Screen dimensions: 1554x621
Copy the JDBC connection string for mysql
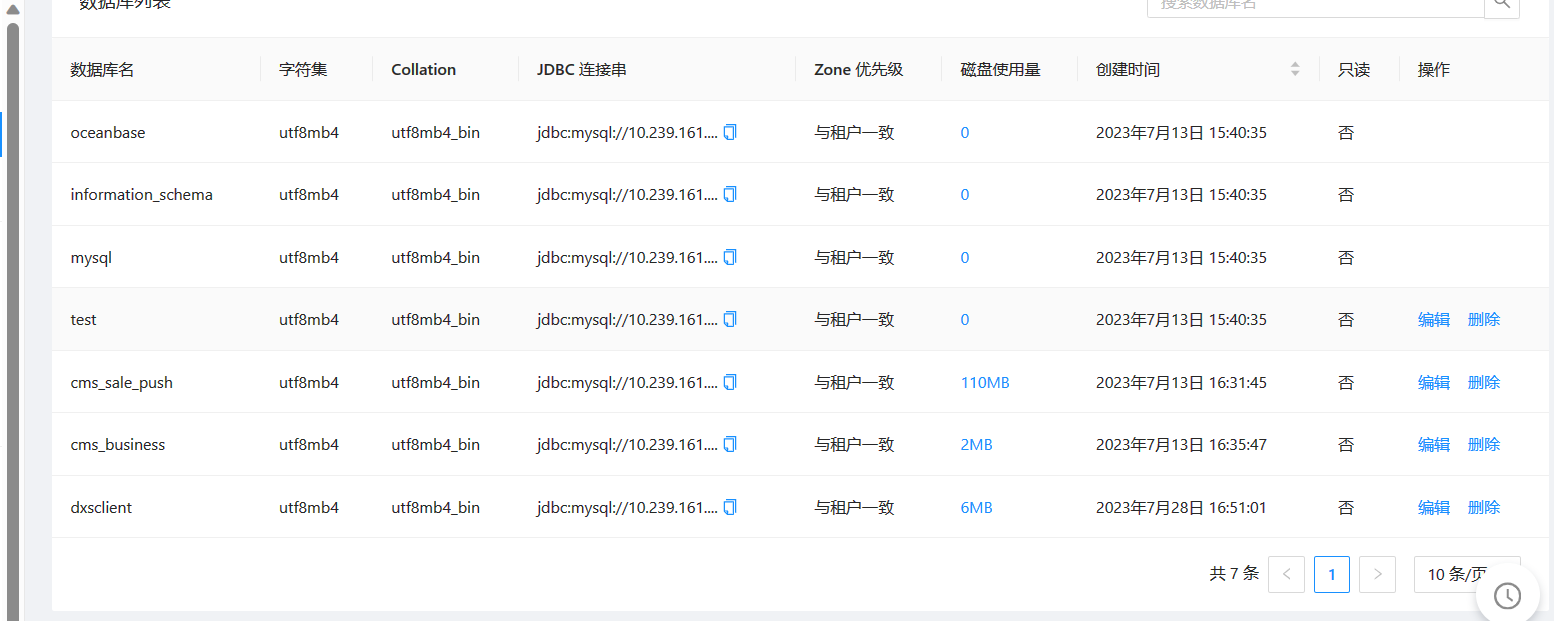click(730, 257)
